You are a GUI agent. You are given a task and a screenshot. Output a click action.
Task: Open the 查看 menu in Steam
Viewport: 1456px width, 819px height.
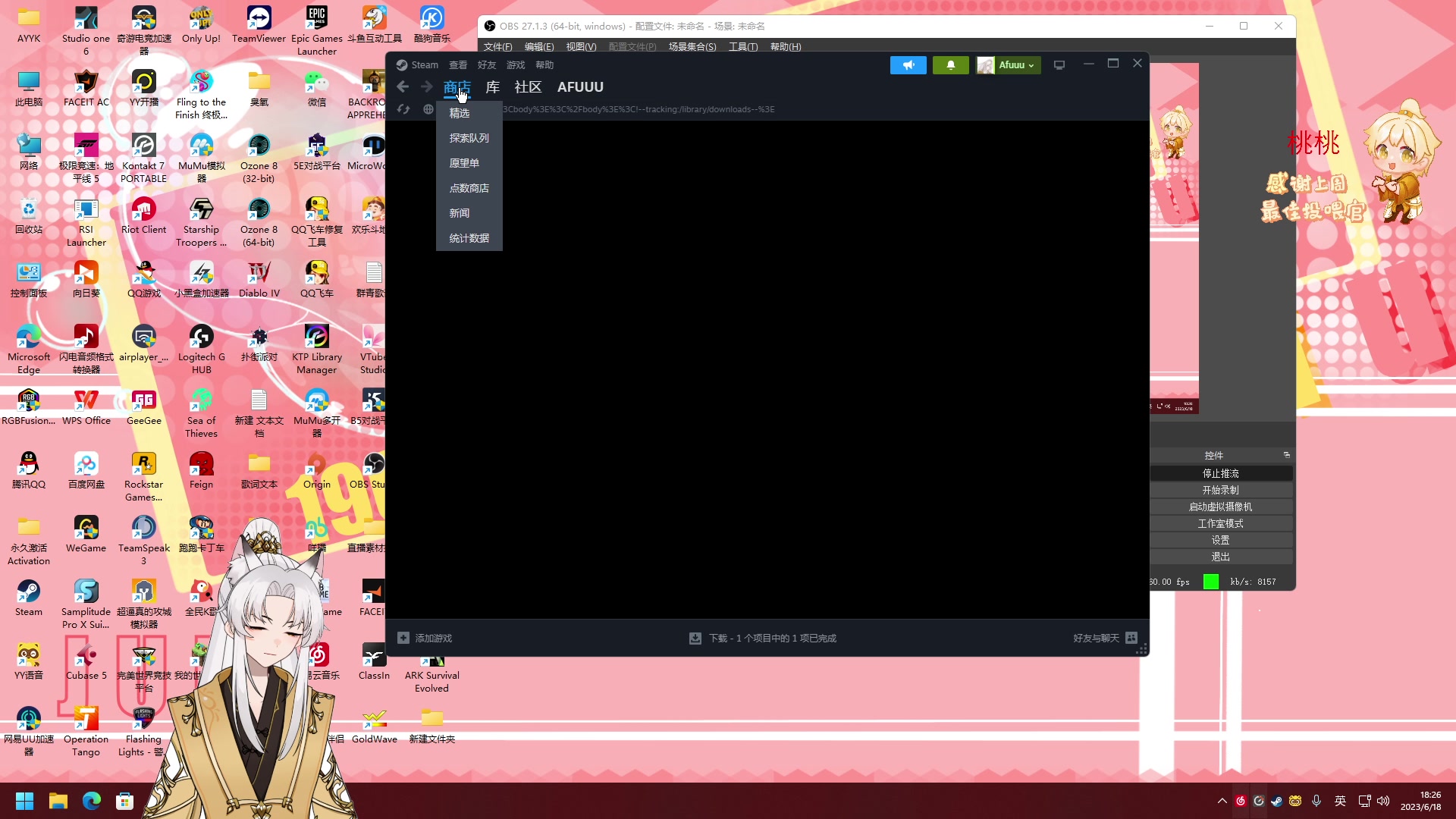tap(458, 65)
